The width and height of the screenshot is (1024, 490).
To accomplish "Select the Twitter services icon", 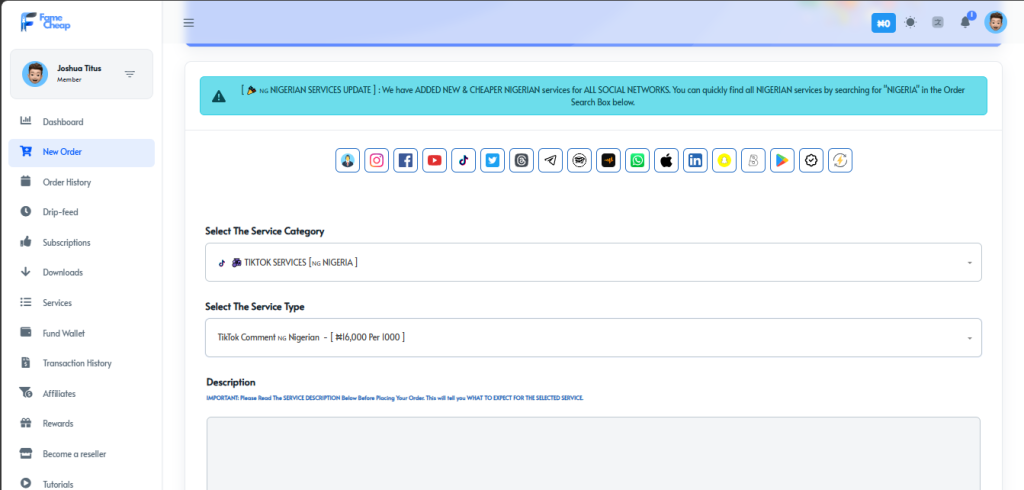I will (492, 160).
